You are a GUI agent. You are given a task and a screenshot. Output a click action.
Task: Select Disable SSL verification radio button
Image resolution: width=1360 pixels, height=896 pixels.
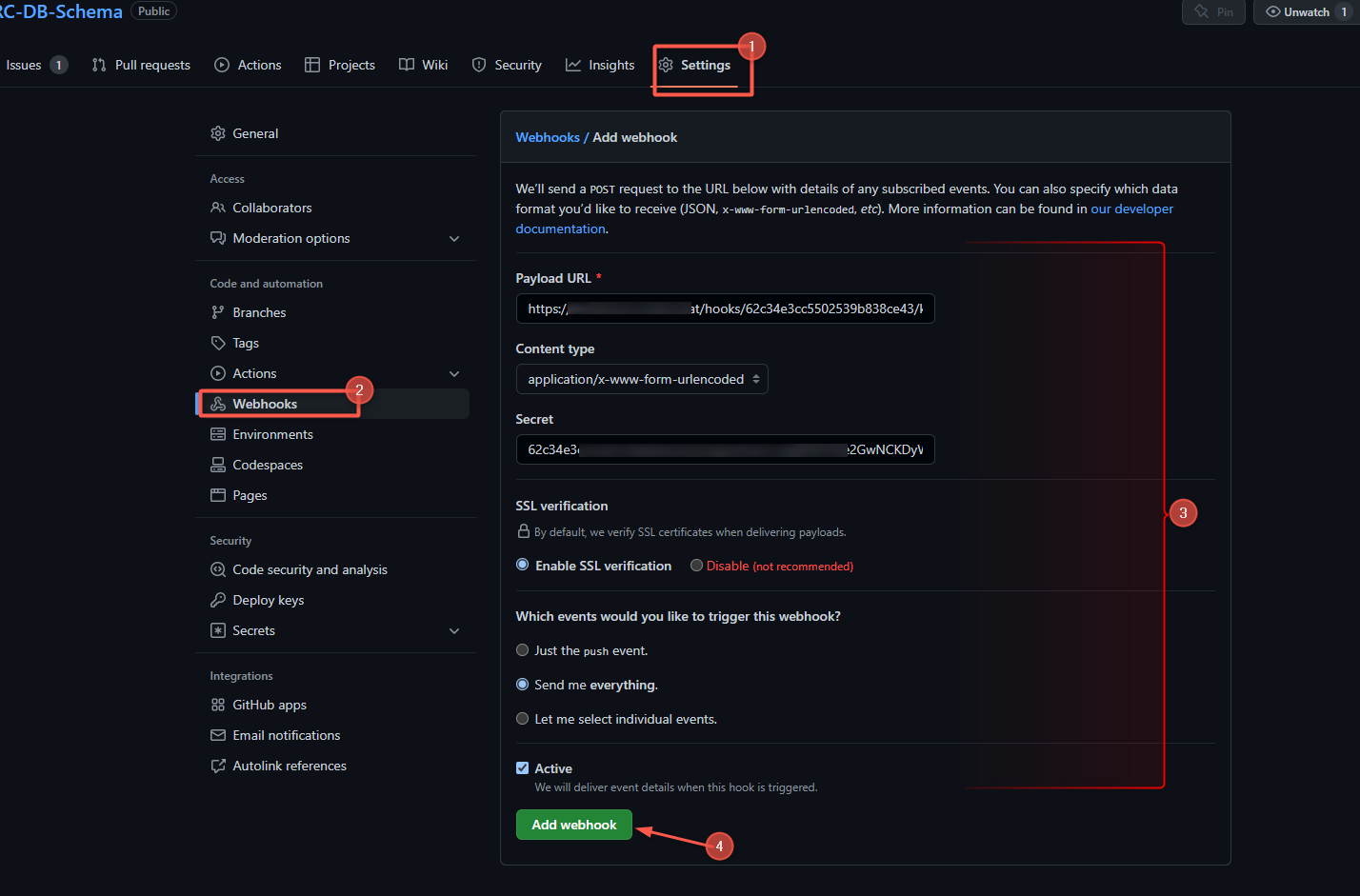pos(697,566)
